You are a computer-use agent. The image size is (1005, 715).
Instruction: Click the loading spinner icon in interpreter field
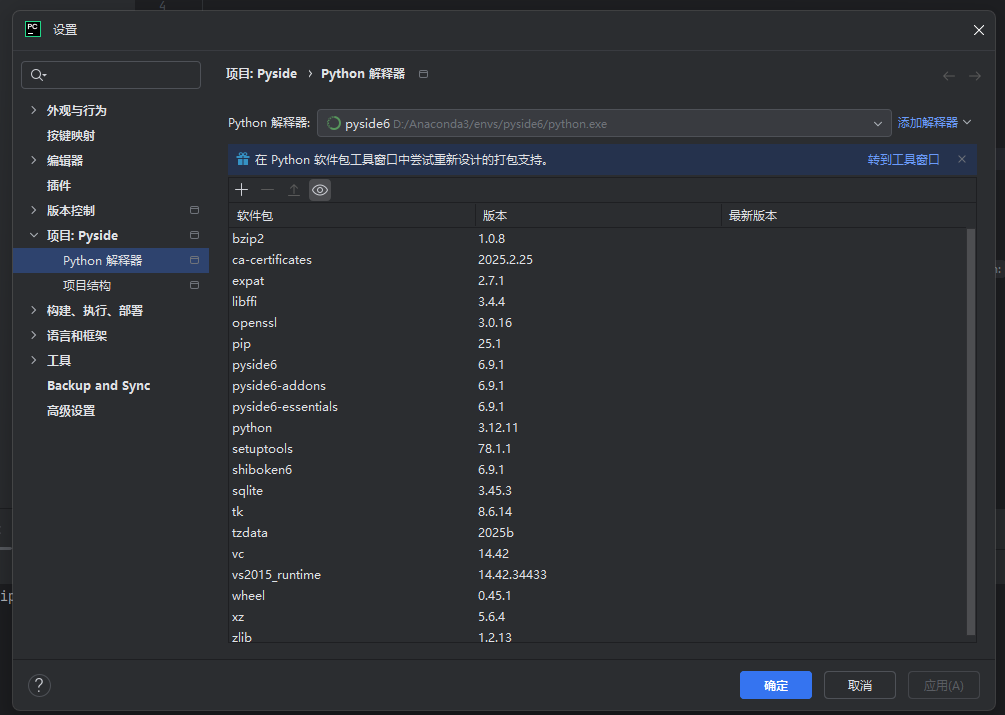333,123
